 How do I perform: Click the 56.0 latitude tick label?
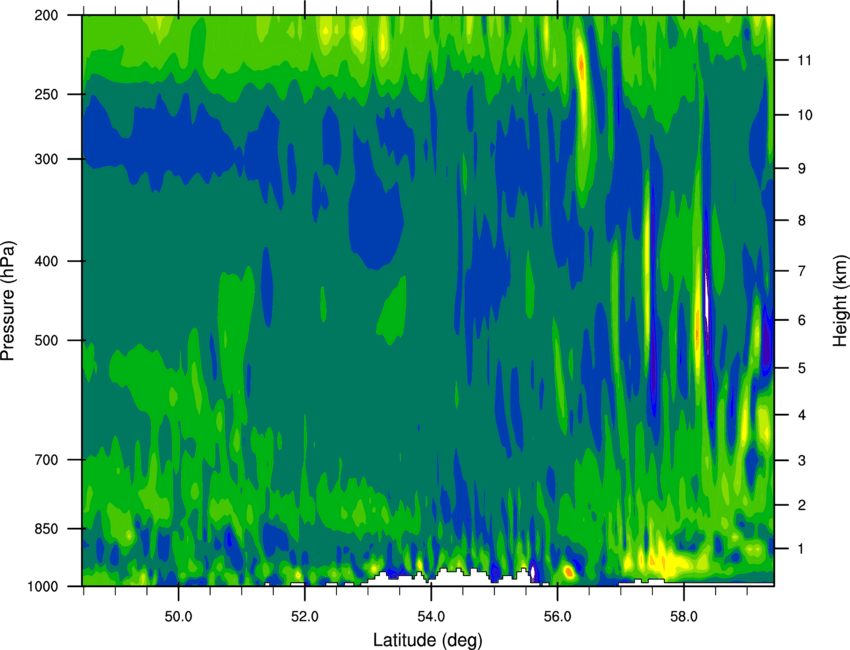click(x=557, y=617)
